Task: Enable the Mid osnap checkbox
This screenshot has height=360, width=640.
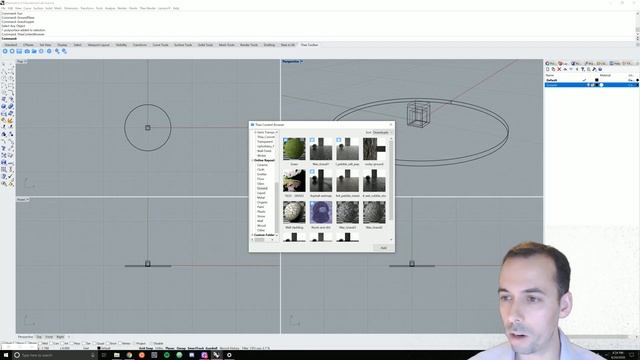Action: click(40, 343)
